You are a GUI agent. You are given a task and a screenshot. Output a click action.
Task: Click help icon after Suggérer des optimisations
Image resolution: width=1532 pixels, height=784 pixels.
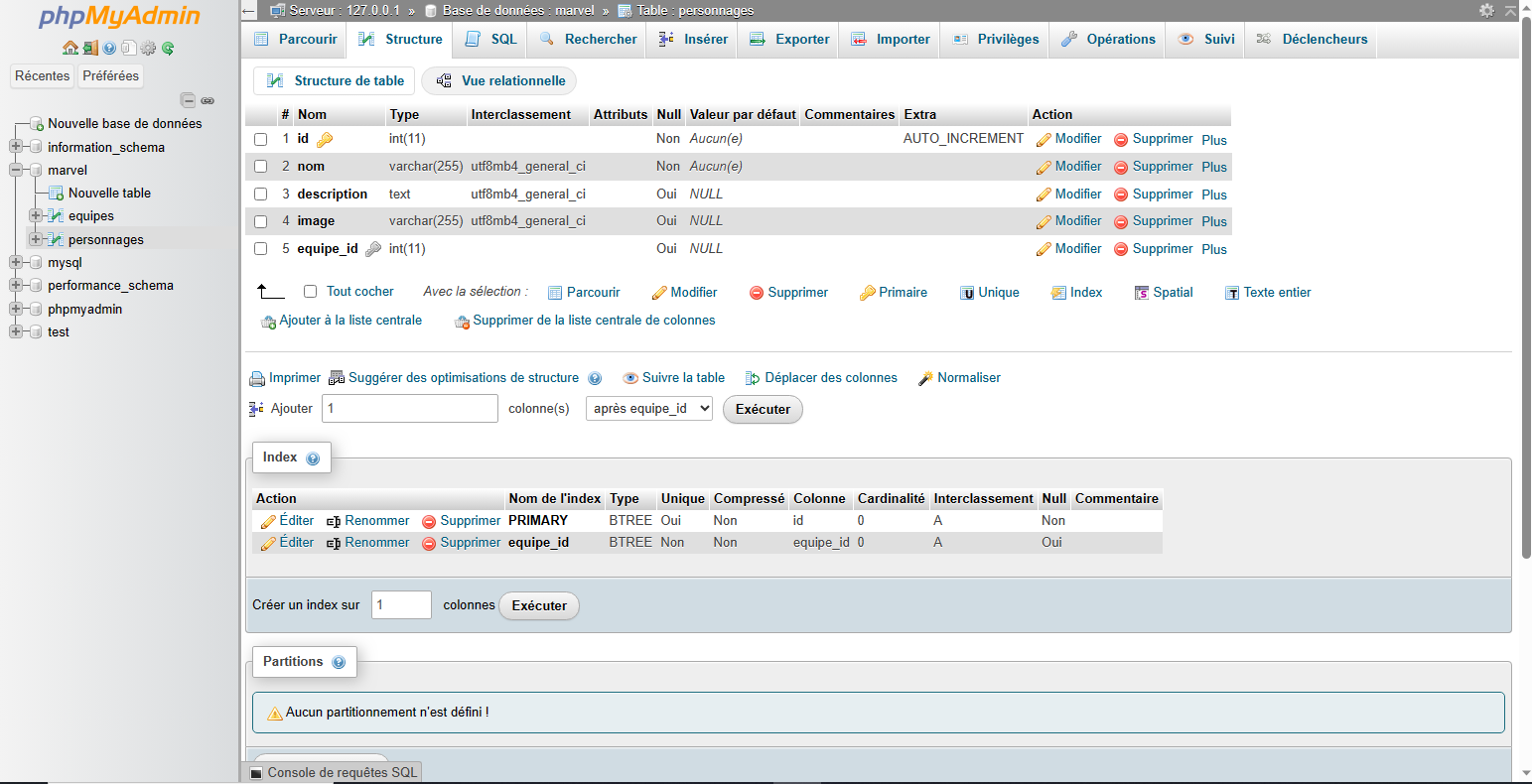[x=595, y=378]
